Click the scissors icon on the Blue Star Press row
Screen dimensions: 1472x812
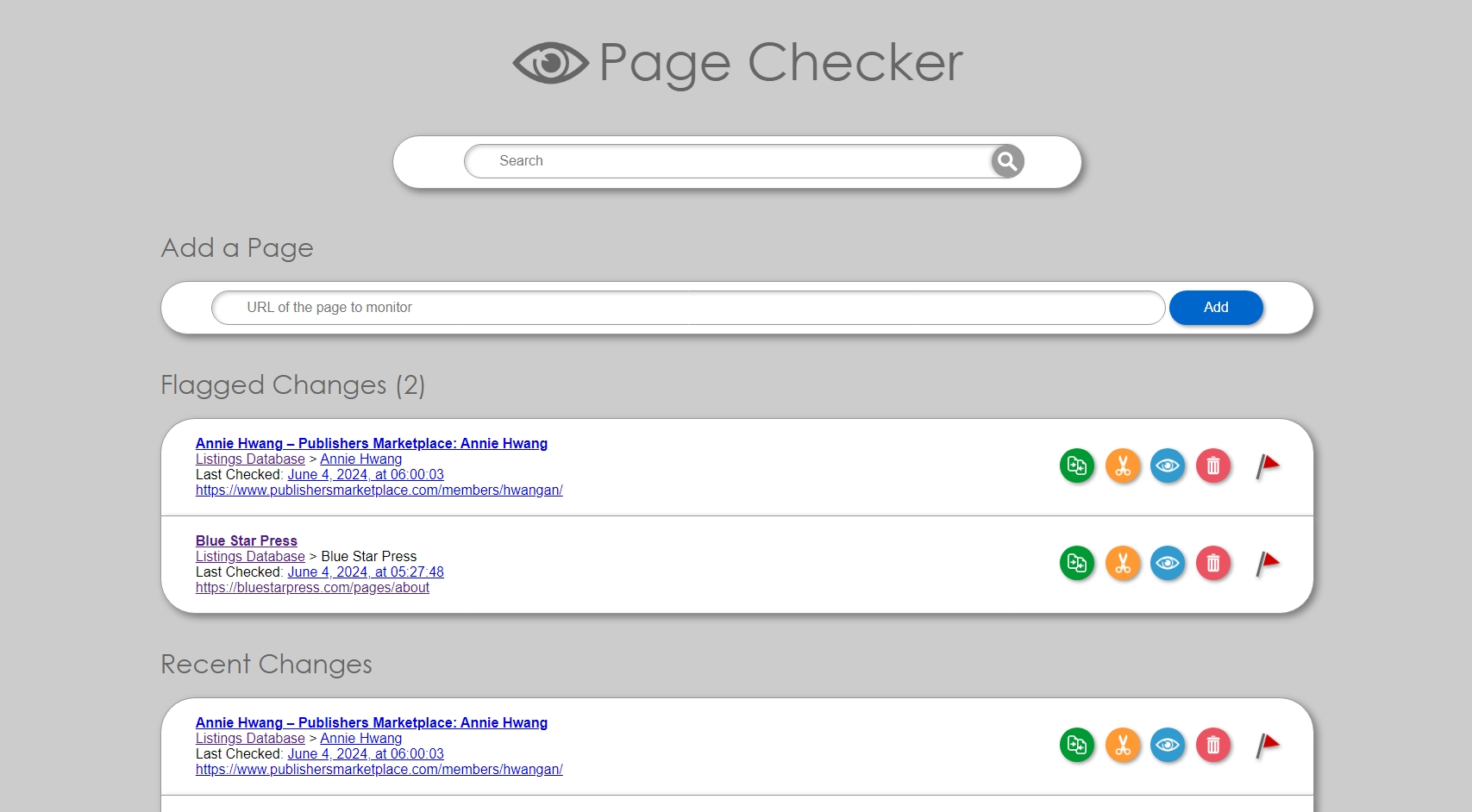(x=1123, y=563)
